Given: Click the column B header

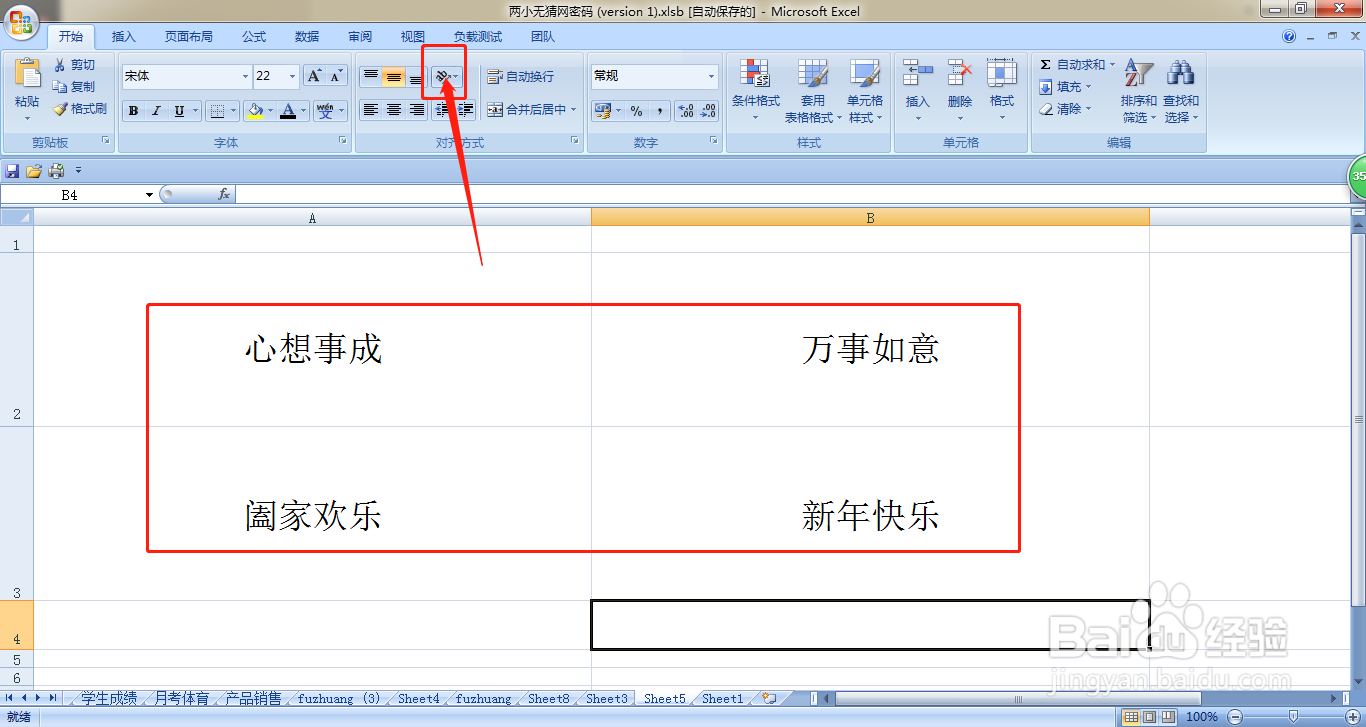Looking at the screenshot, I should coord(870,217).
